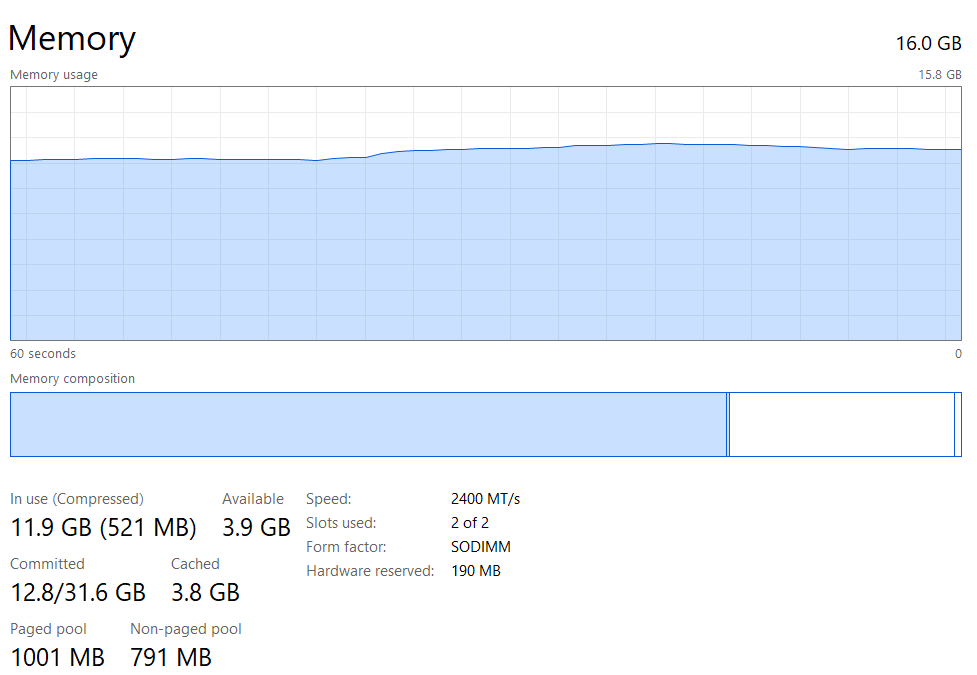Click the Paged pool 1001 MB value
Viewport: 977px width, 675px height.
tap(57, 657)
